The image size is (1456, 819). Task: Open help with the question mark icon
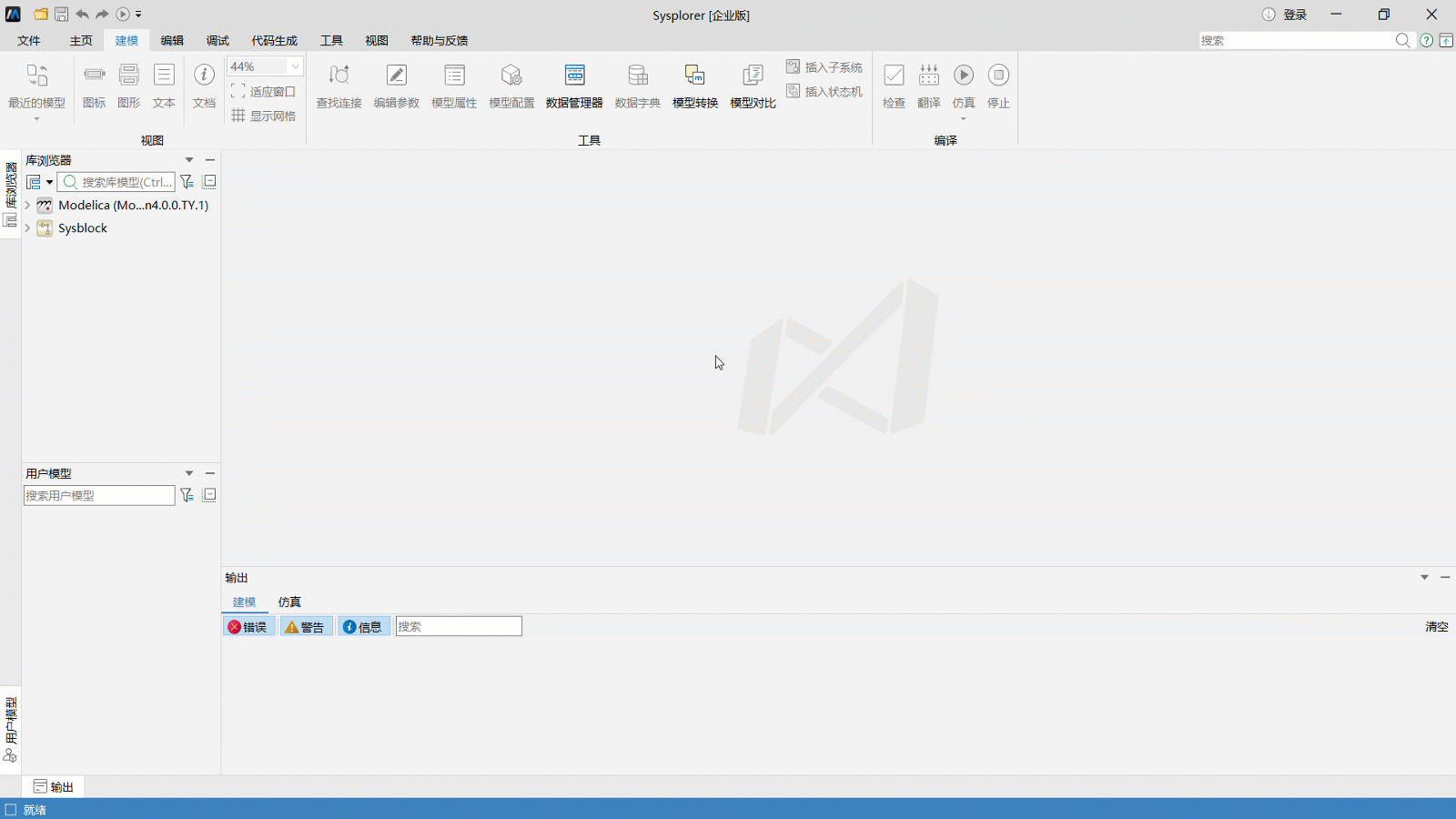[x=1426, y=40]
